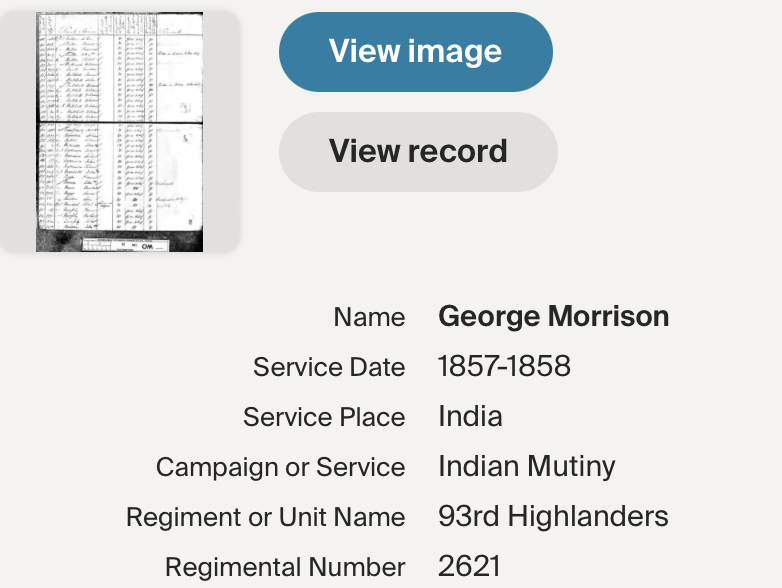Select the 1857-1858 service date value
This screenshot has width=782, height=588.
[504, 367]
